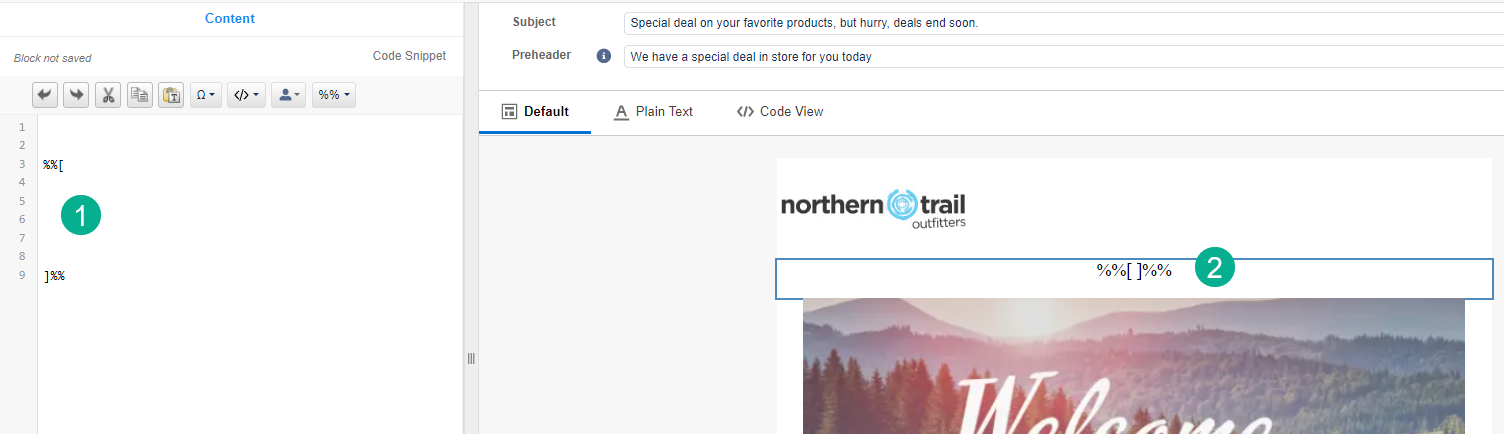Switch to the Plain Text tab

point(653,112)
